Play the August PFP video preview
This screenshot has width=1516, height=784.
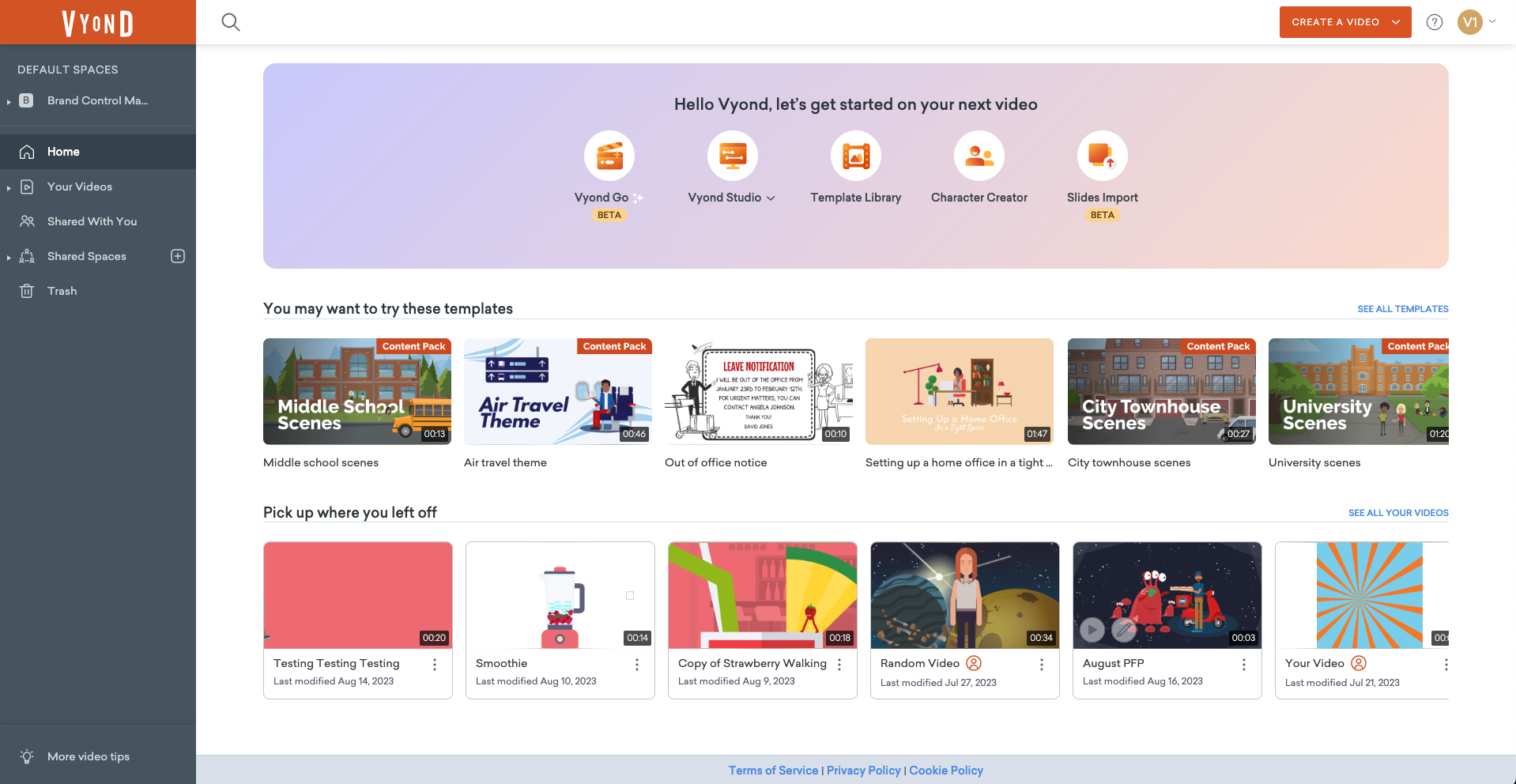1092,630
